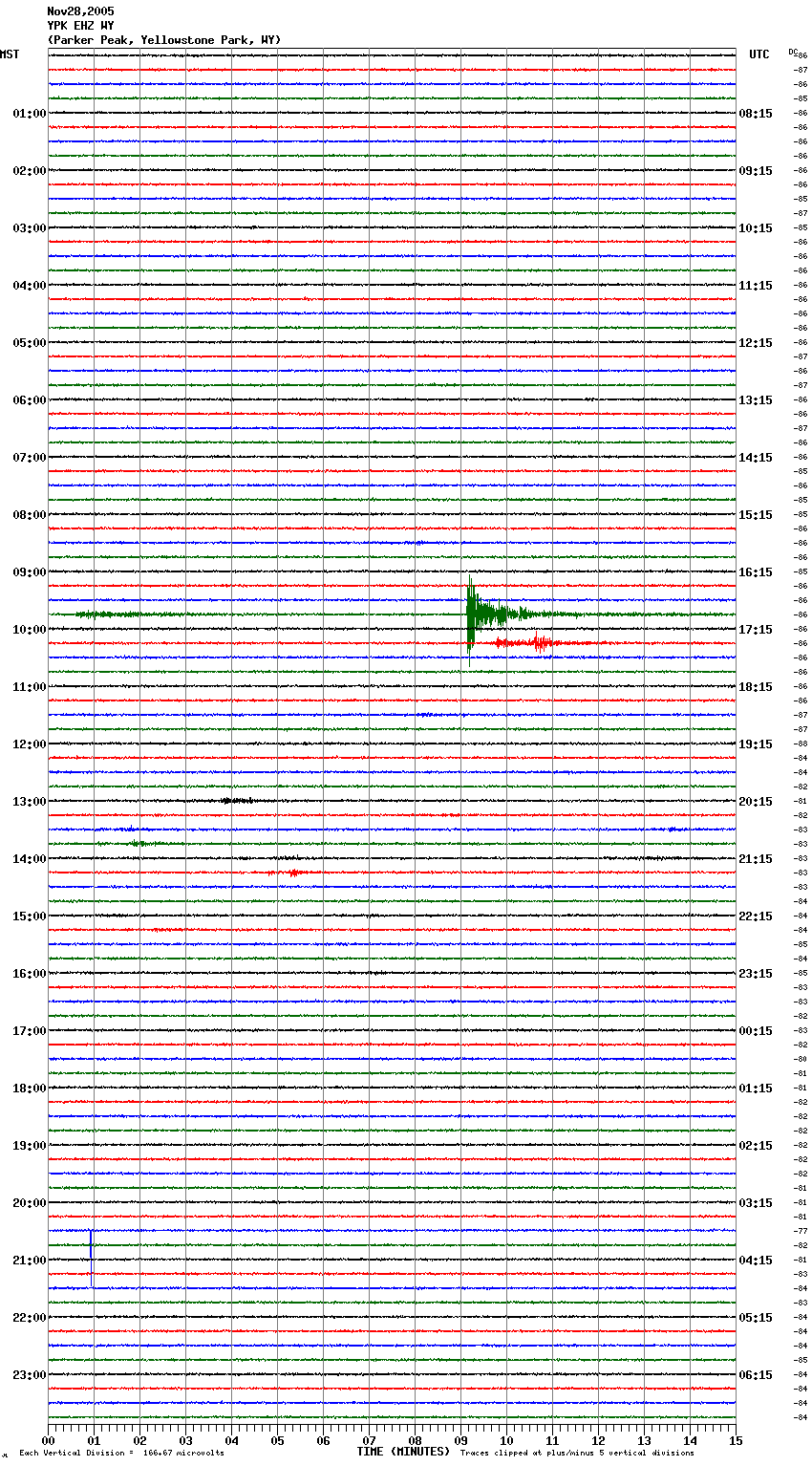Click the 04:15 UTC time label
The width and height of the screenshot is (812, 1466).
[x=756, y=1261]
